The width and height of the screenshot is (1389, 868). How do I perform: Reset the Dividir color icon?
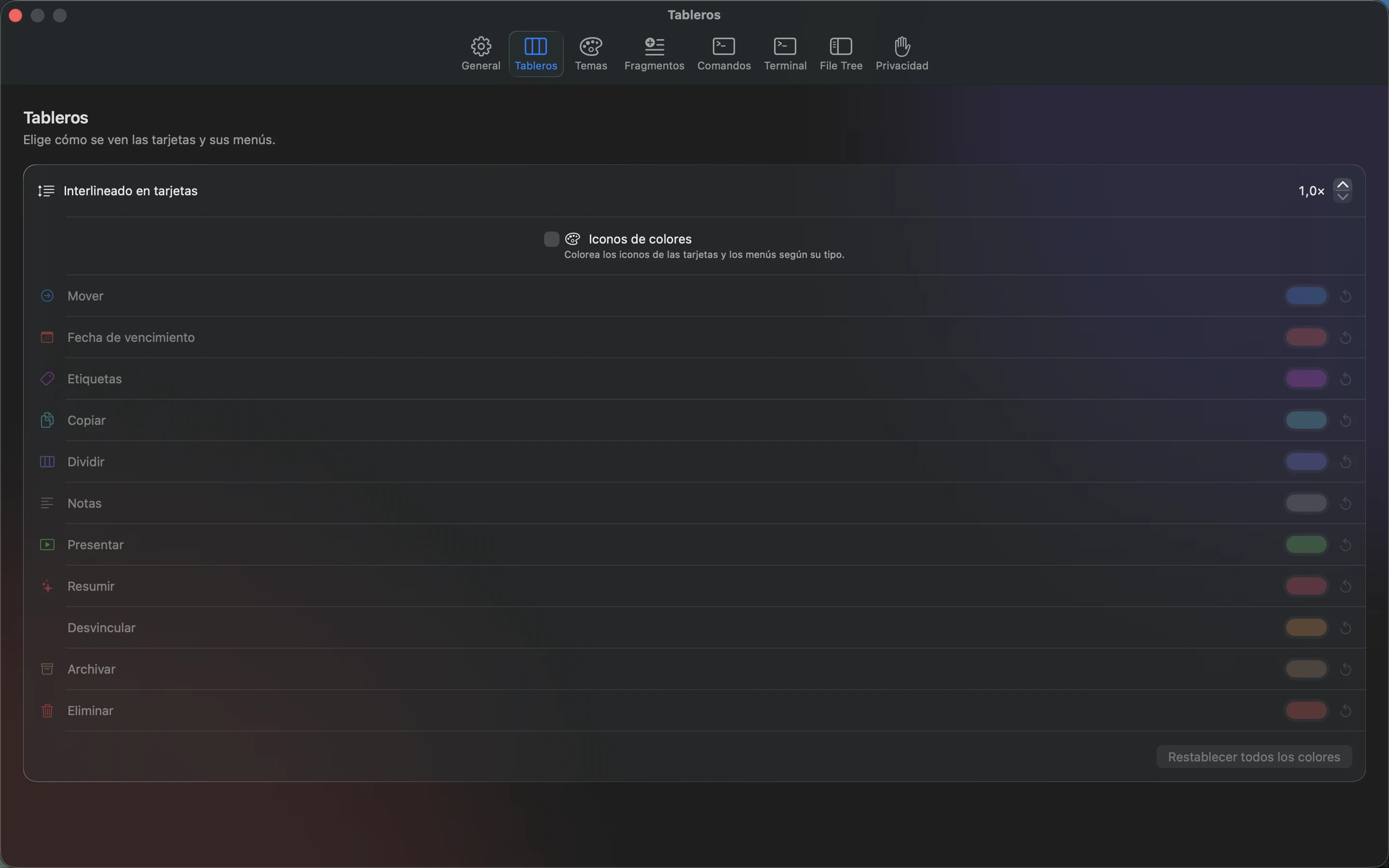point(1346,461)
